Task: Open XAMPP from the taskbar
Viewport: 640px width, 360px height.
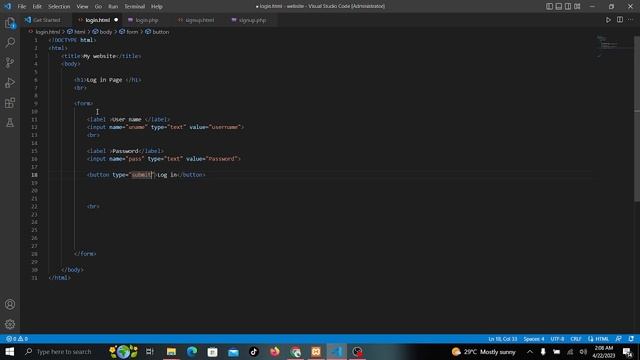Action: 316,351
